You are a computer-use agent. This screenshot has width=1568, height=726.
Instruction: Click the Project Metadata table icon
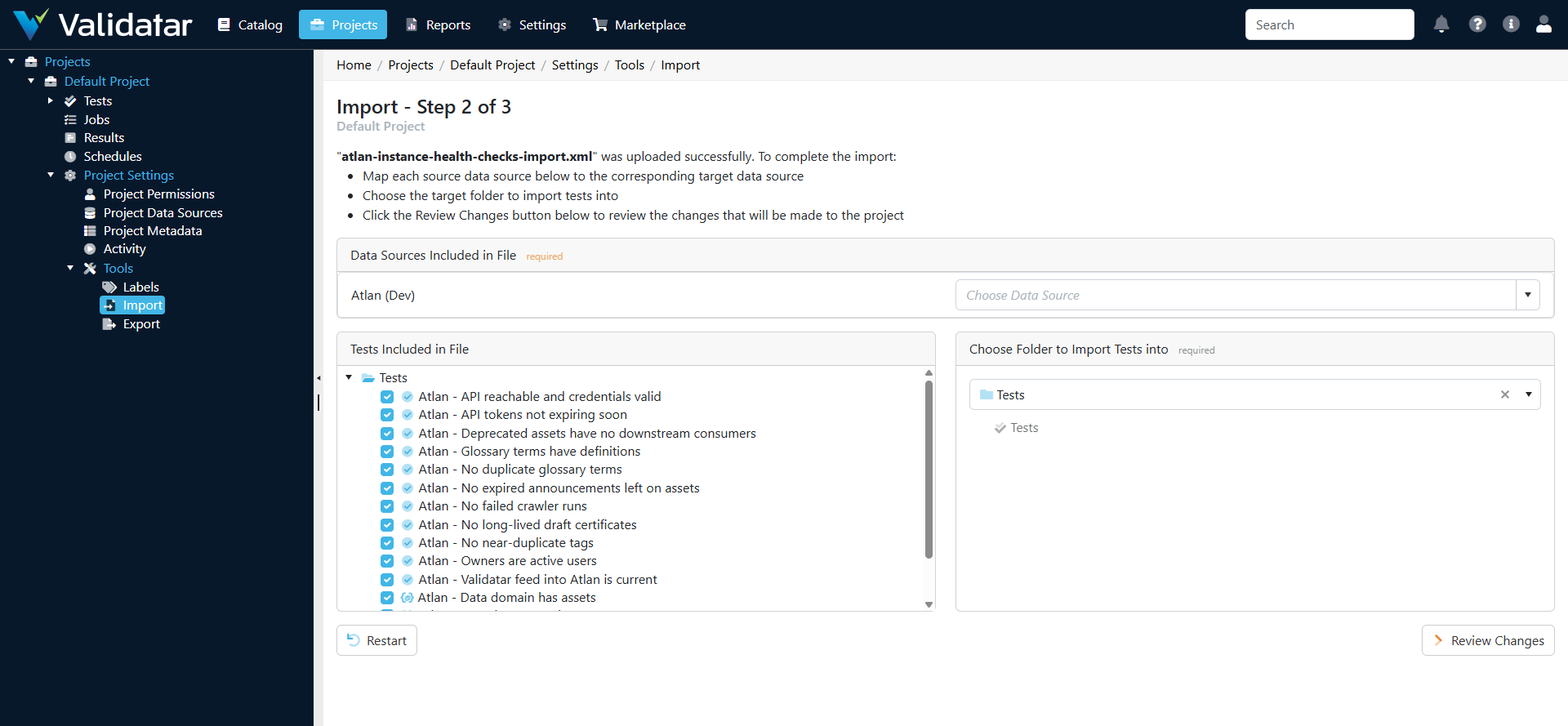90,231
